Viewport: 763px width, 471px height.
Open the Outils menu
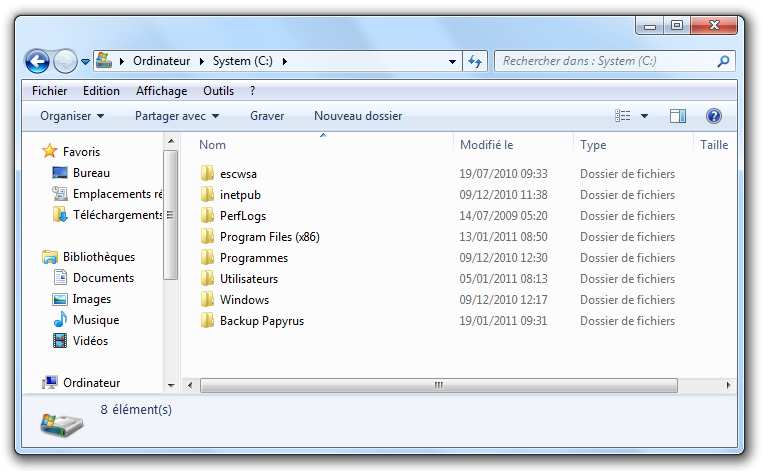click(x=218, y=91)
